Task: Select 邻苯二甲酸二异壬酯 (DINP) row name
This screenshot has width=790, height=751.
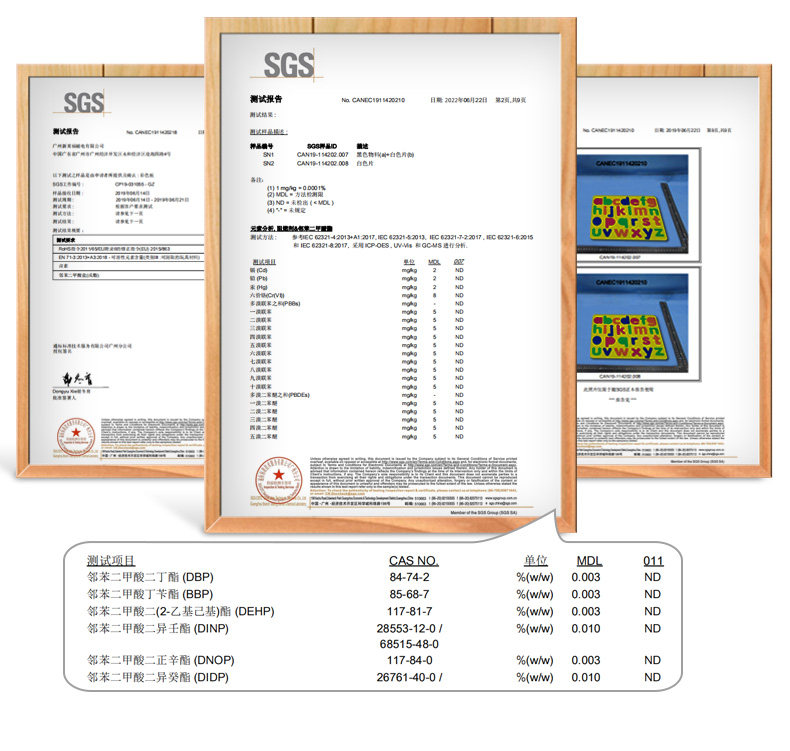Action: [158, 629]
